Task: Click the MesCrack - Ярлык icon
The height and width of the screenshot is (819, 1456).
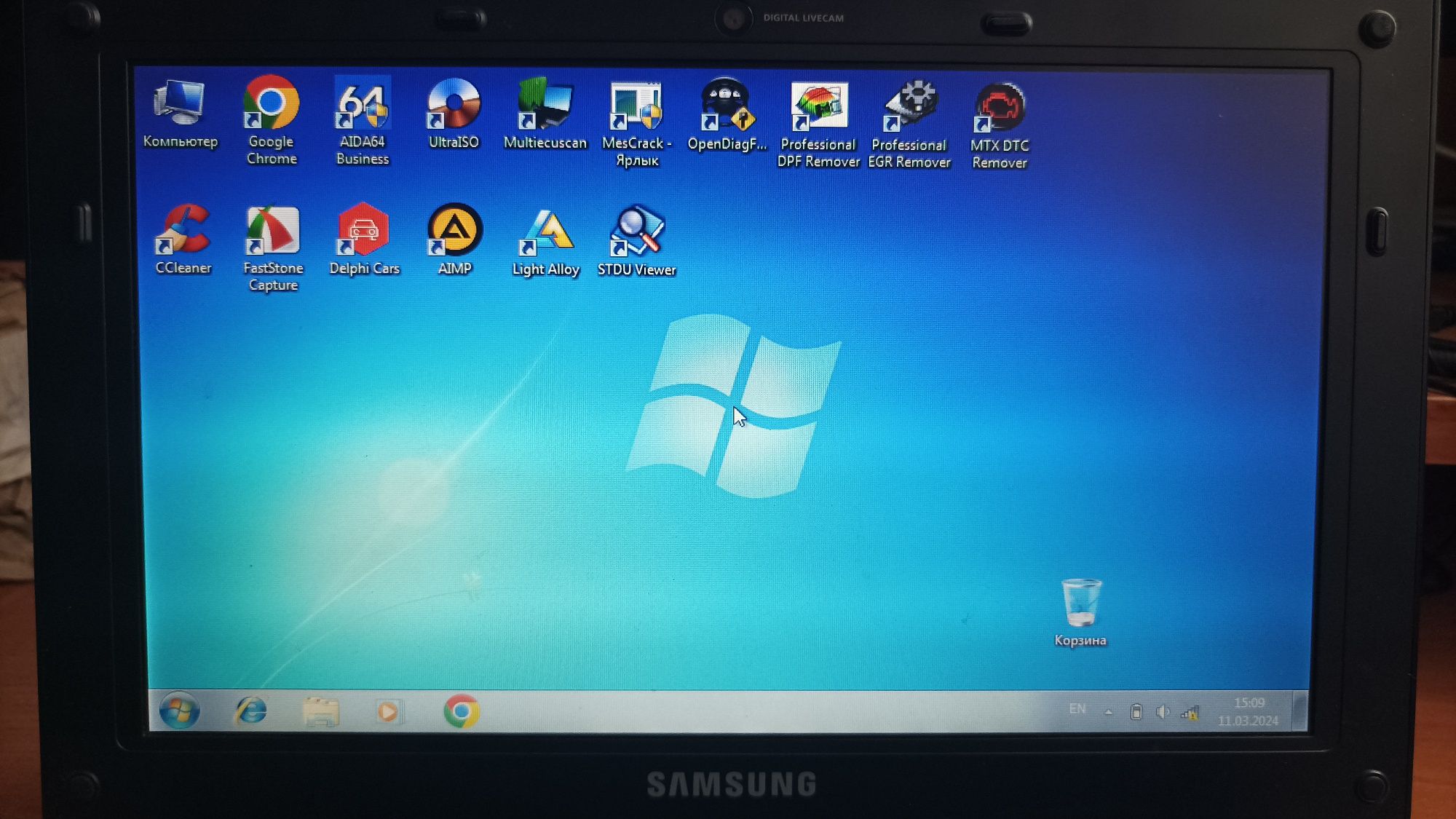Action: (x=637, y=124)
